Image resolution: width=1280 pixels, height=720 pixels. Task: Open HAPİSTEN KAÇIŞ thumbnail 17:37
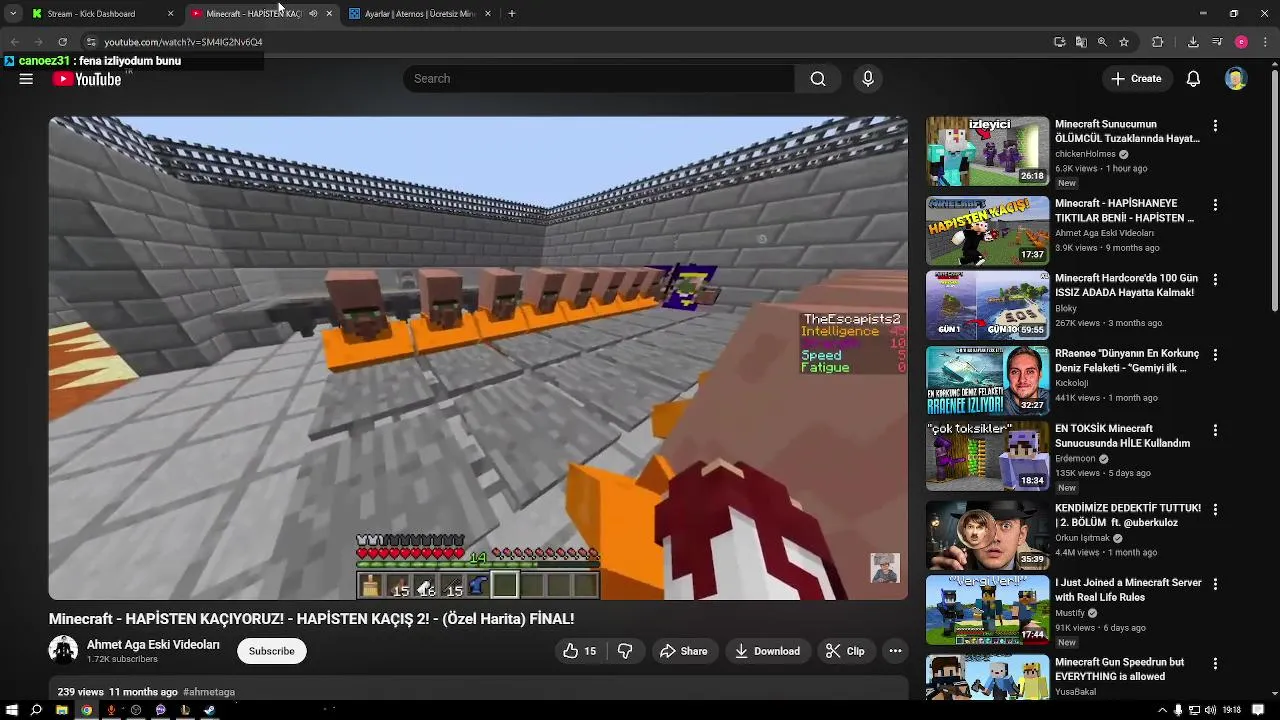[x=987, y=231]
